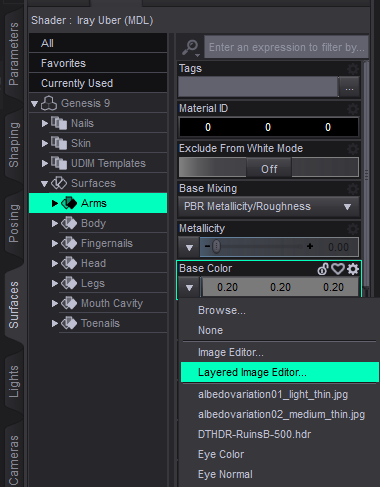Screen dimensions: 380x487
Task: Click the Nails material group icon
Action: (59, 123)
